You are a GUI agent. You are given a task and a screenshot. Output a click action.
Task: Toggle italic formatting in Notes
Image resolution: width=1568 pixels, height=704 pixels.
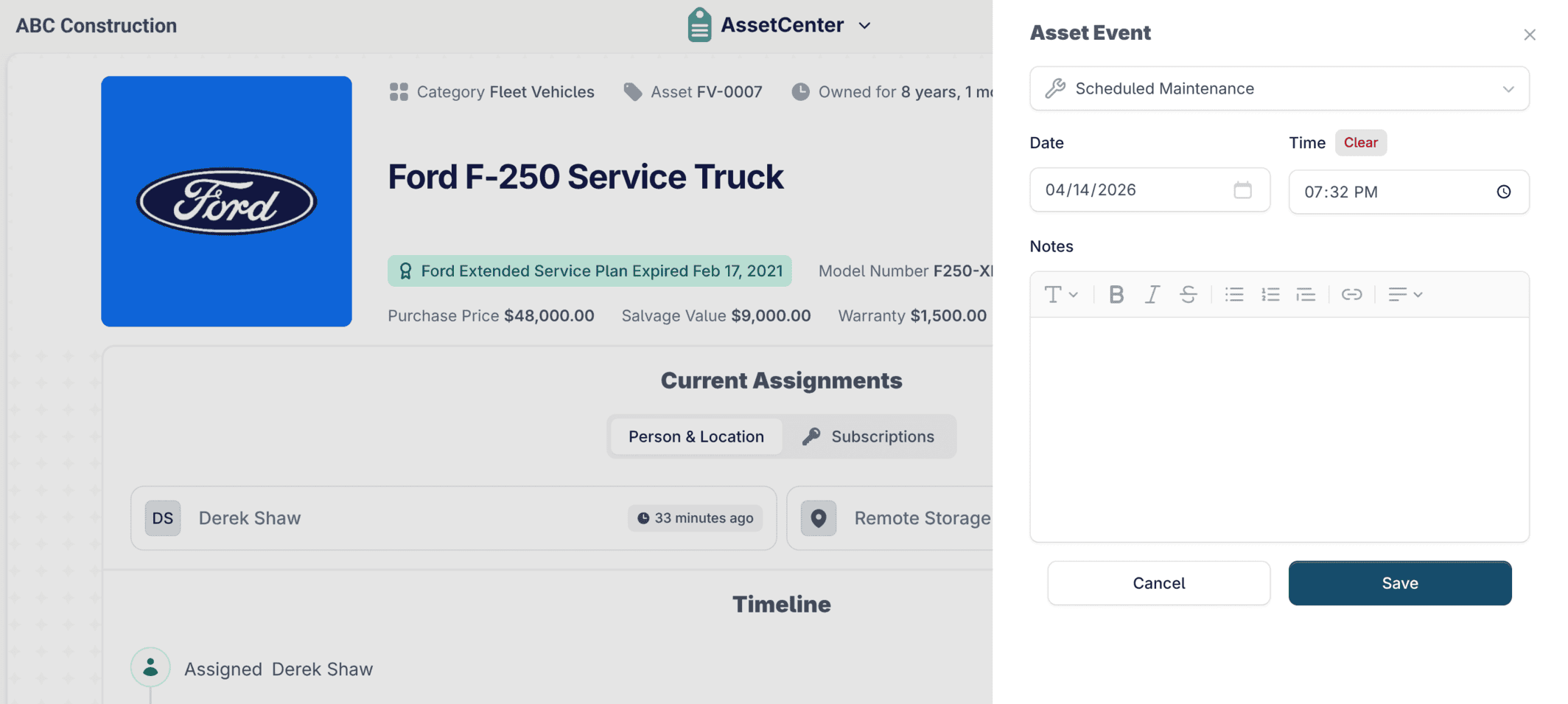(x=1152, y=295)
